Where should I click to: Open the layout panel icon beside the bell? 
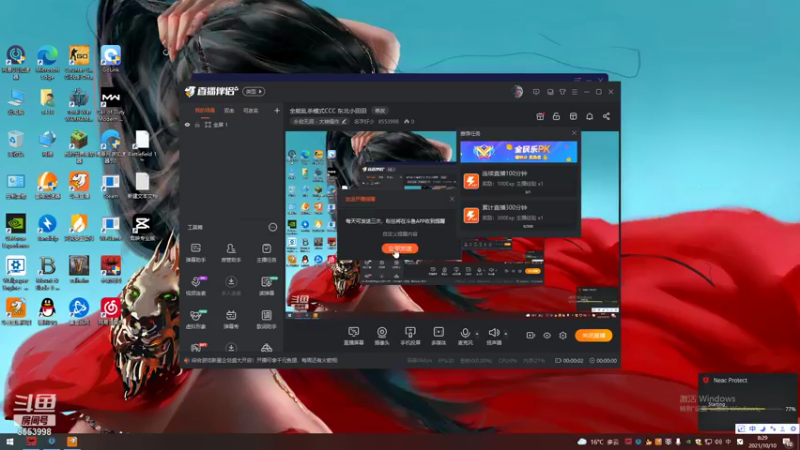click(573, 116)
